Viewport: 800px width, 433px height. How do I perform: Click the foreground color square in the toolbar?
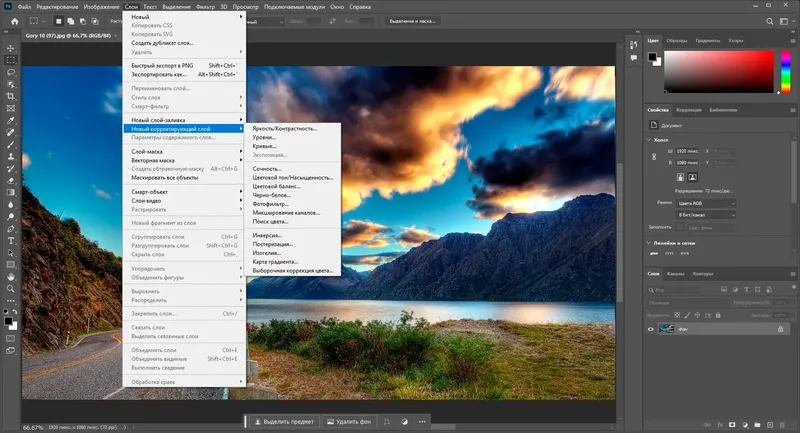click(8, 320)
